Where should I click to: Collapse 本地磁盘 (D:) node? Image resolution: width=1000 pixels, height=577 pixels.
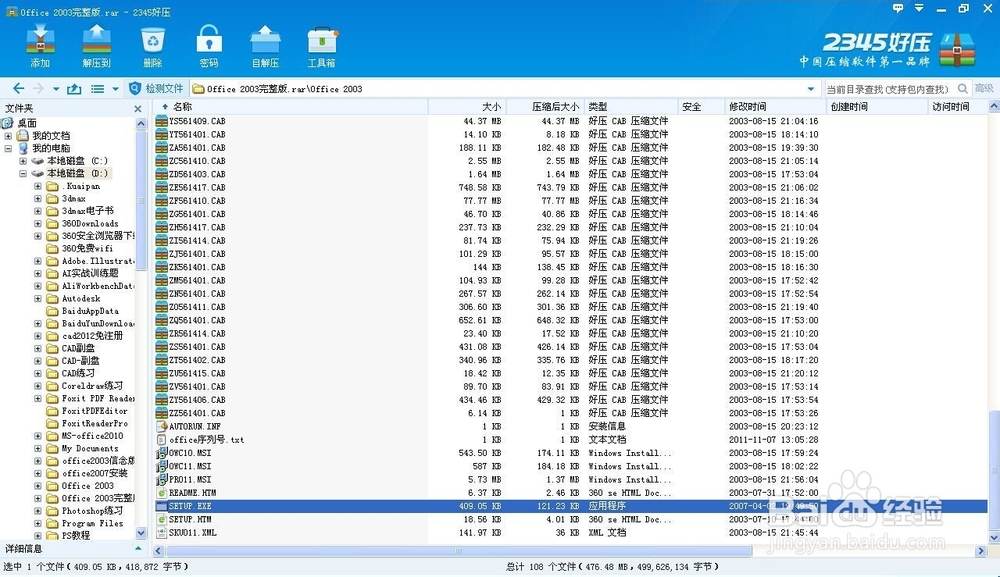pos(23,173)
